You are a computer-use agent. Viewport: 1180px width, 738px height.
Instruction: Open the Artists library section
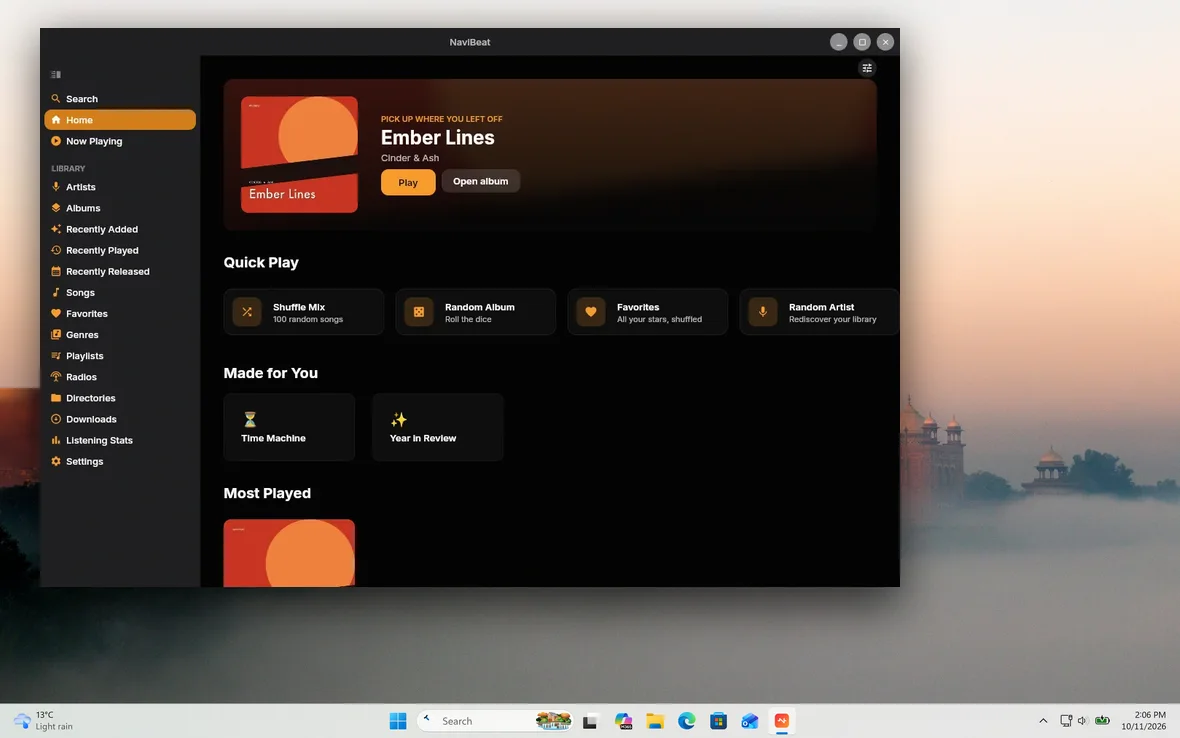pyautogui.click(x=120, y=187)
